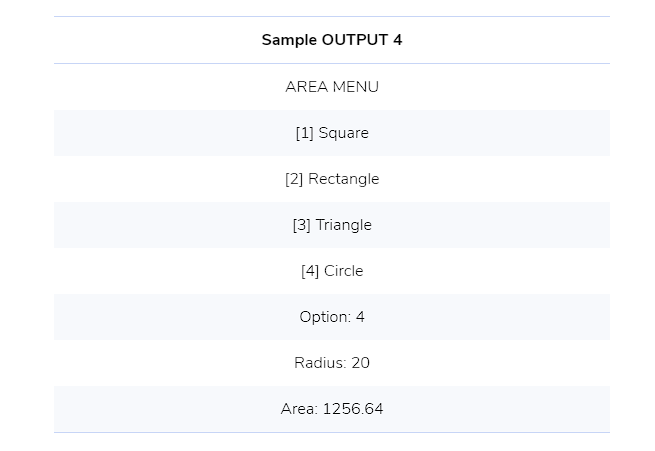The image size is (655, 451).
Task: Click the bracketed [2] label
Action: coord(294,179)
